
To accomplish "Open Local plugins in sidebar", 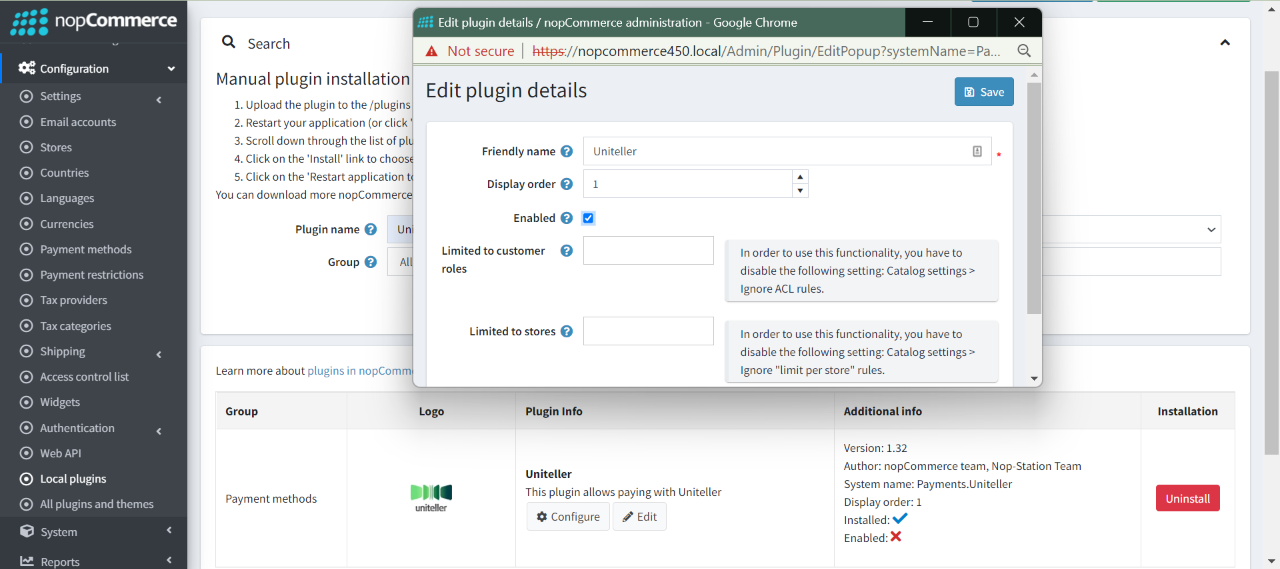I will (73, 479).
